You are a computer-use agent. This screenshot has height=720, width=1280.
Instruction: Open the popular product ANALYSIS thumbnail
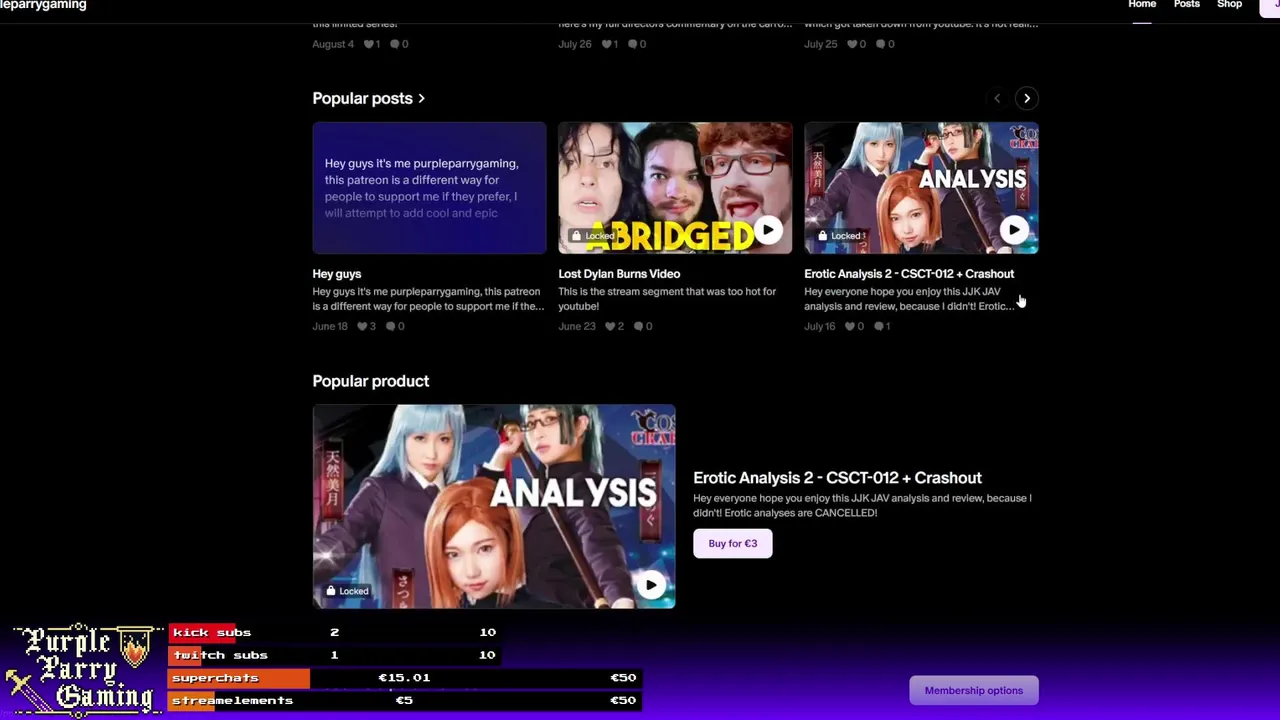pos(494,506)
